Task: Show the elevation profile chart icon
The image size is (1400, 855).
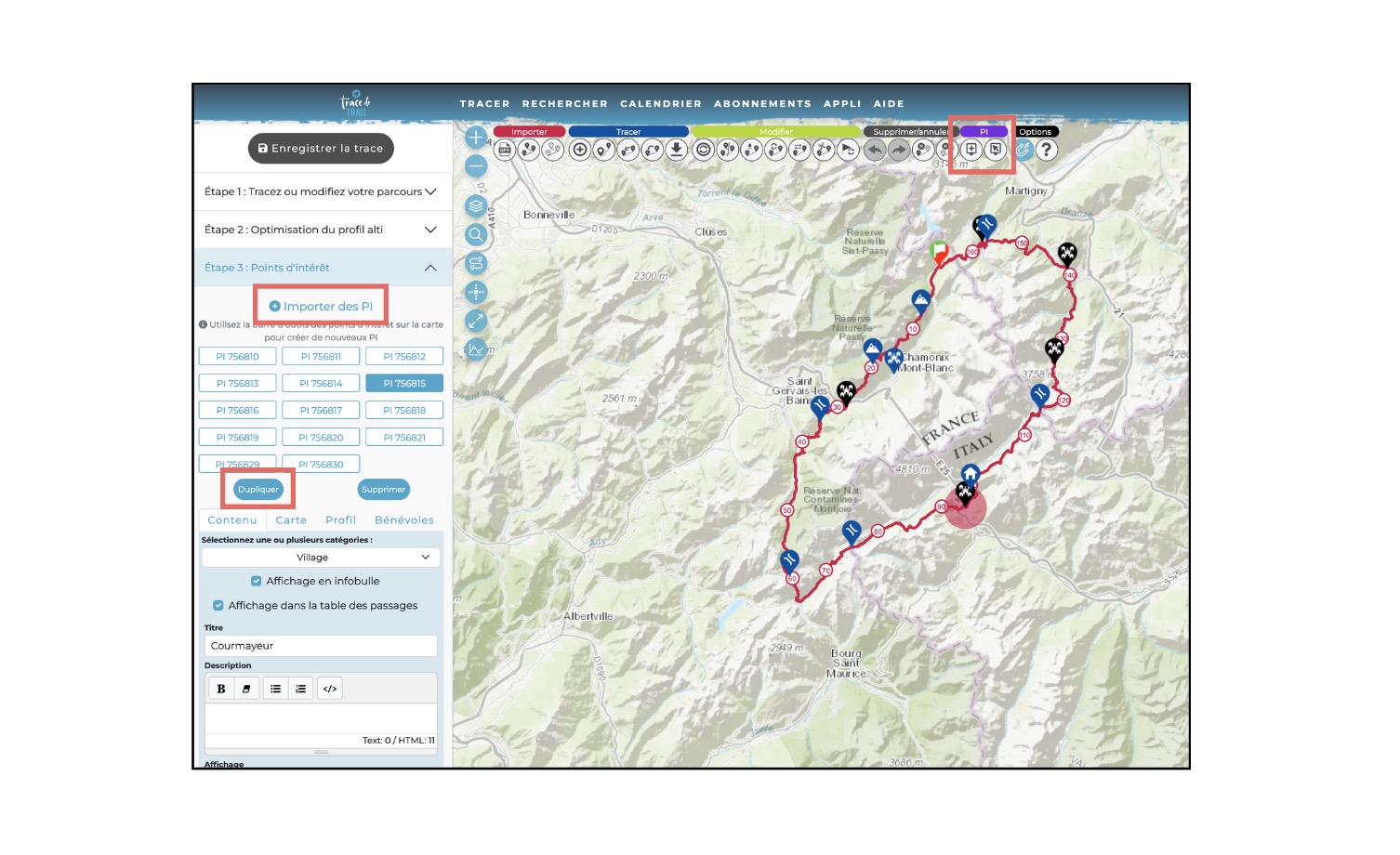Action: [x=476, y=349]
